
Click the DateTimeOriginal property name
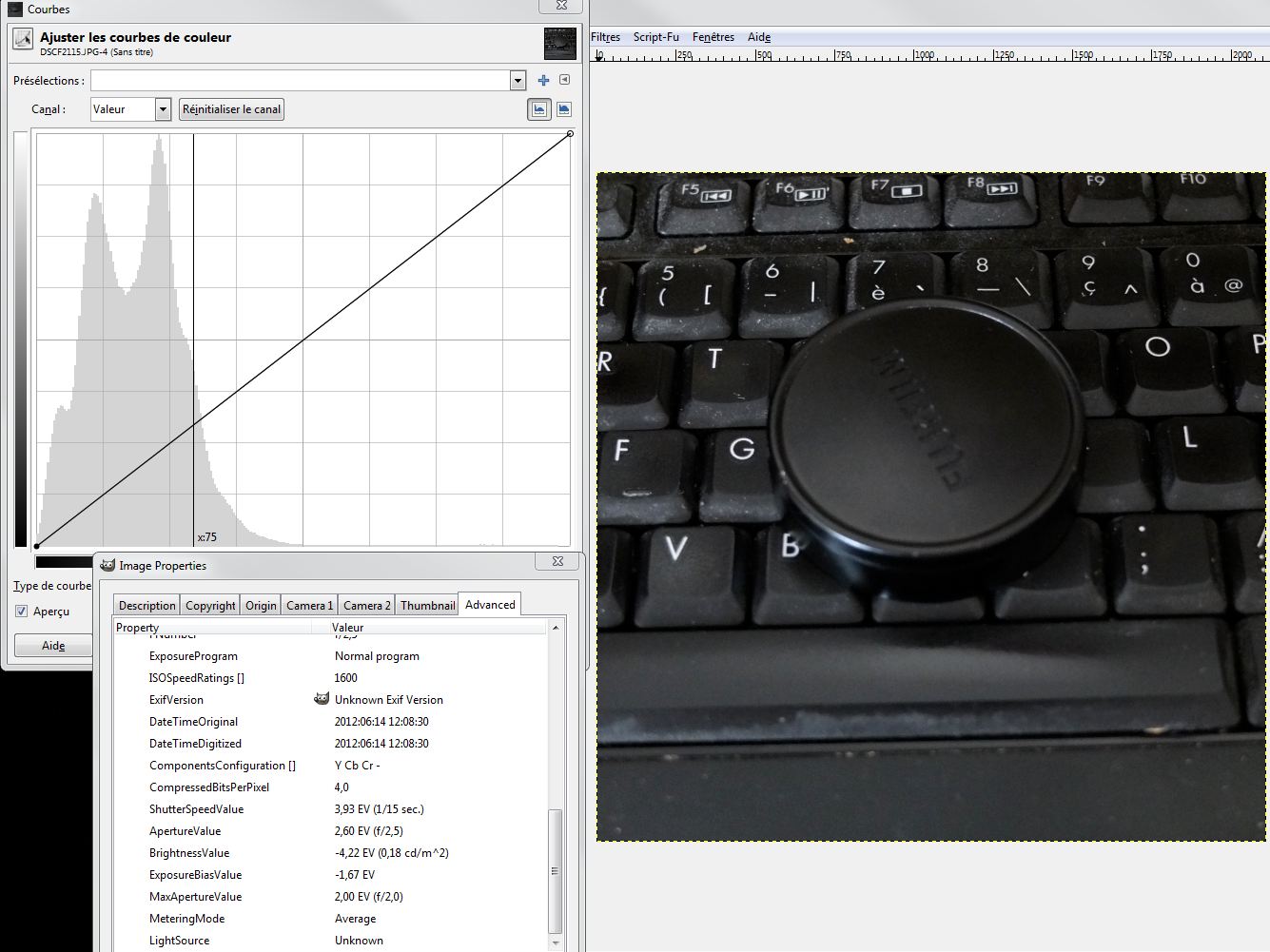[x=193, y=722]
